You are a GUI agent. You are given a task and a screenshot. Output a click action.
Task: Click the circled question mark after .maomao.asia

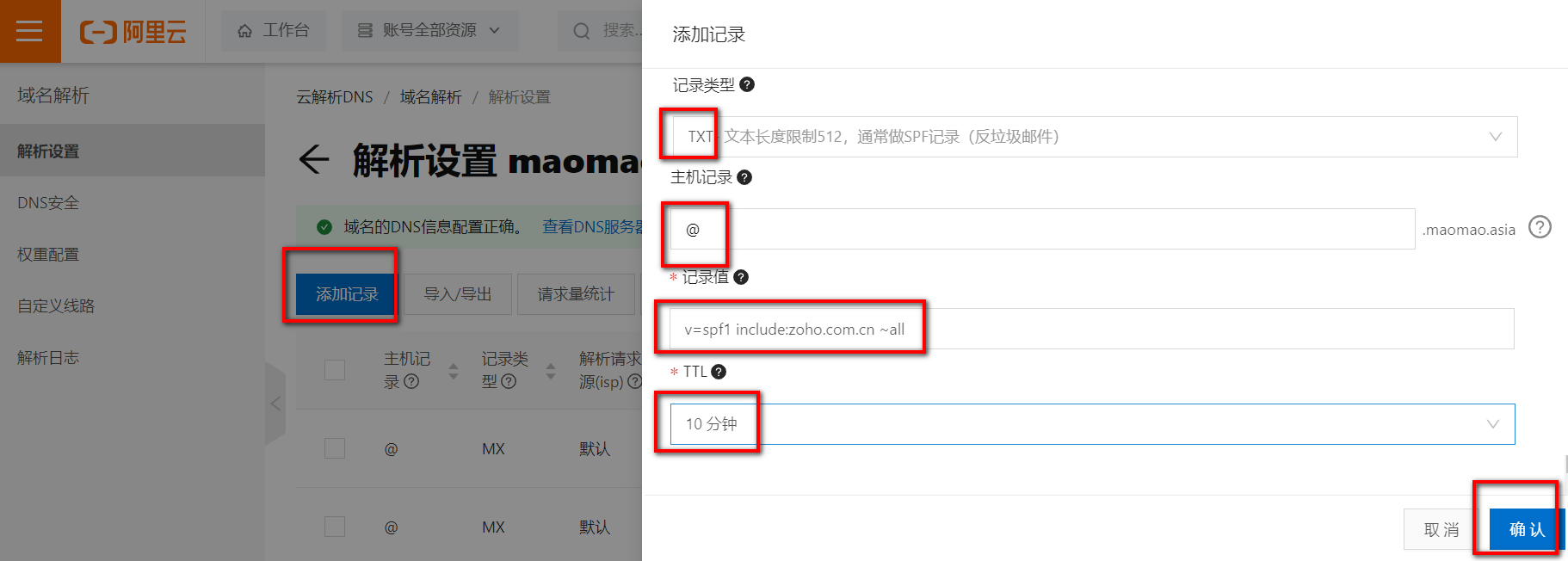pos(1540,227)
